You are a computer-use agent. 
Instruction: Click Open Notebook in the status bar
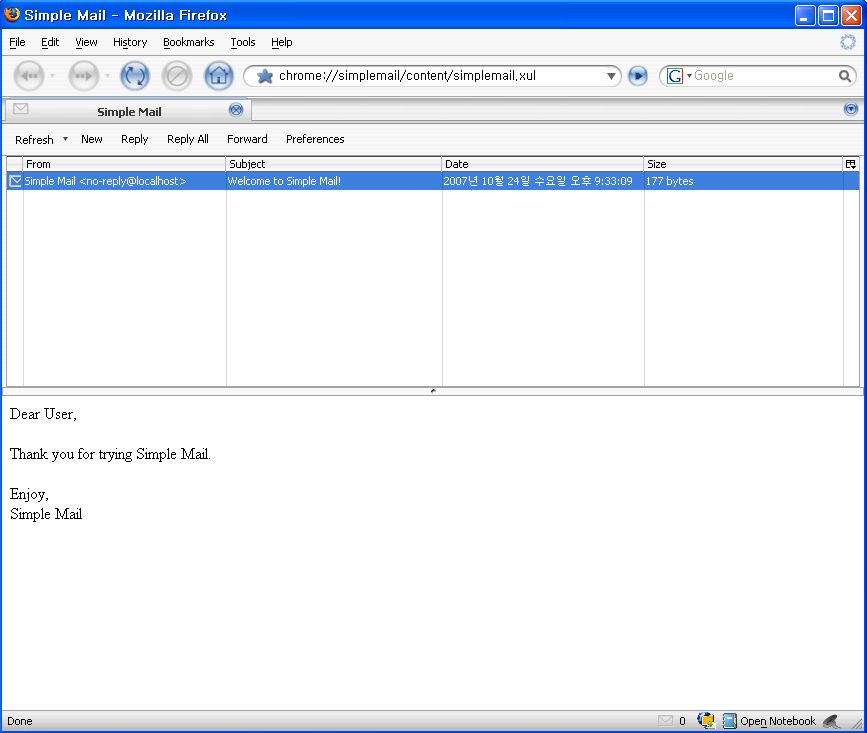777,721
